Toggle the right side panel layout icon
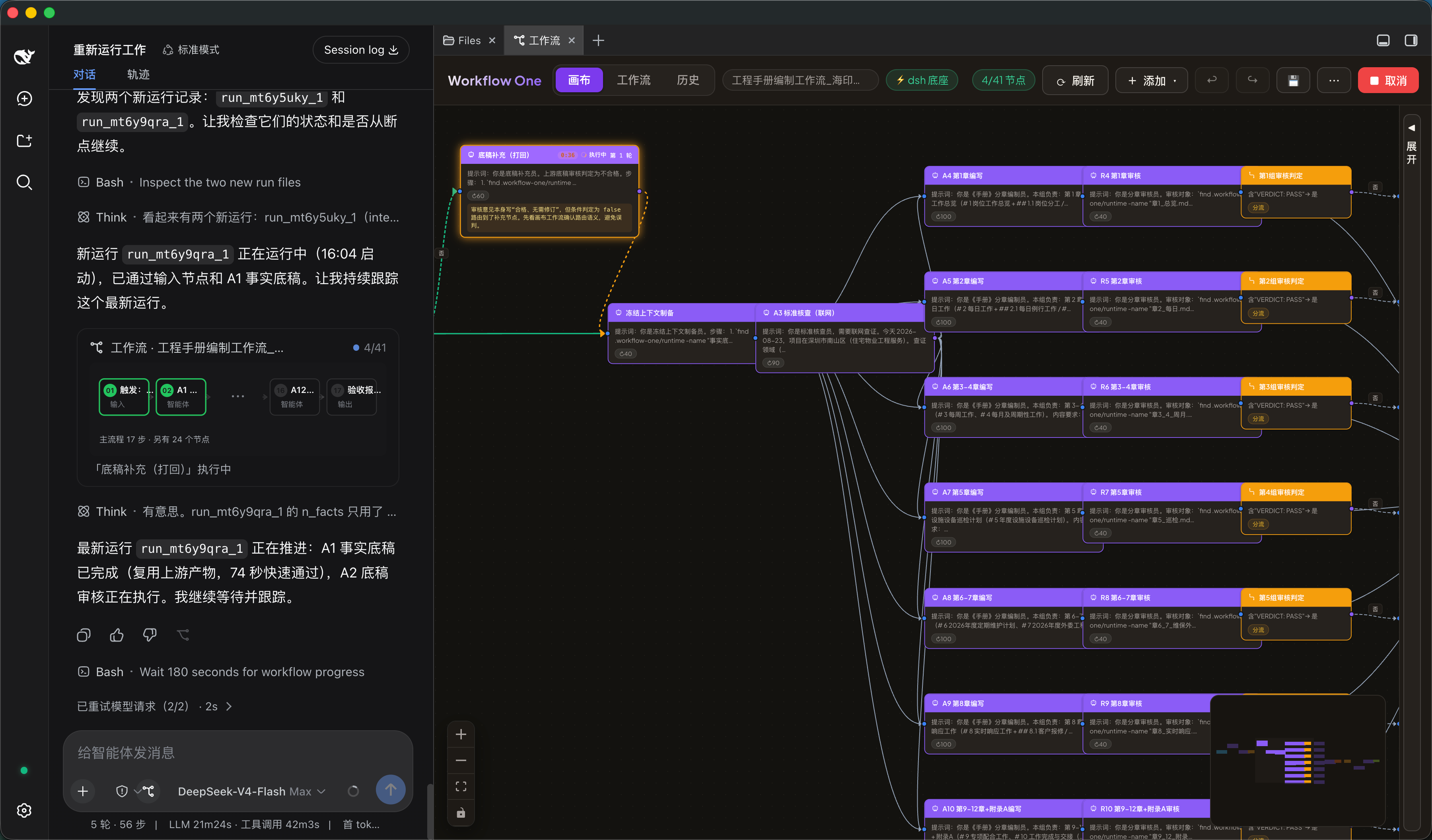The image size is (1432, 840). click(1411, 40)
